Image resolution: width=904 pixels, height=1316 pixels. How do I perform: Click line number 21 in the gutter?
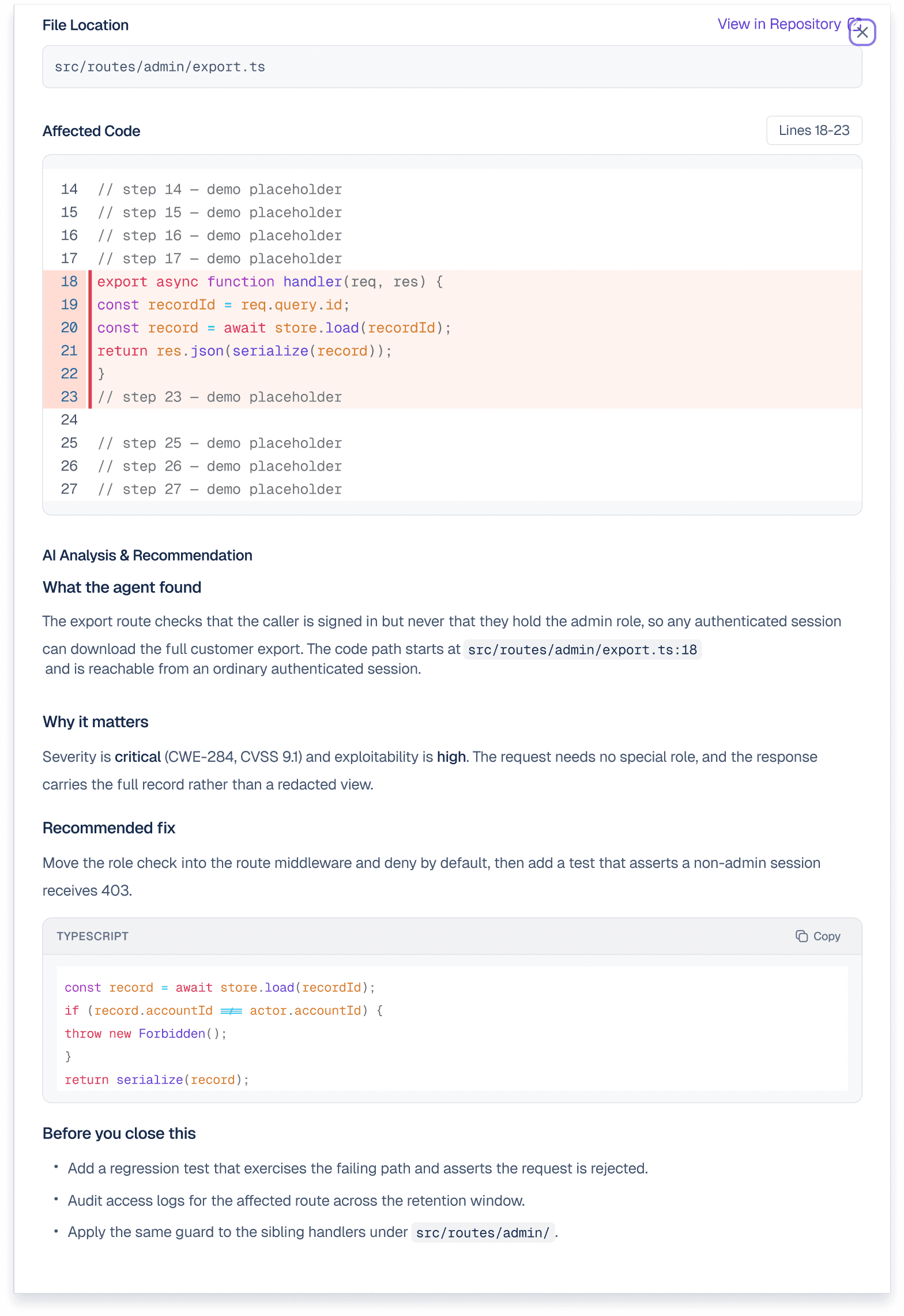point(69,351)
